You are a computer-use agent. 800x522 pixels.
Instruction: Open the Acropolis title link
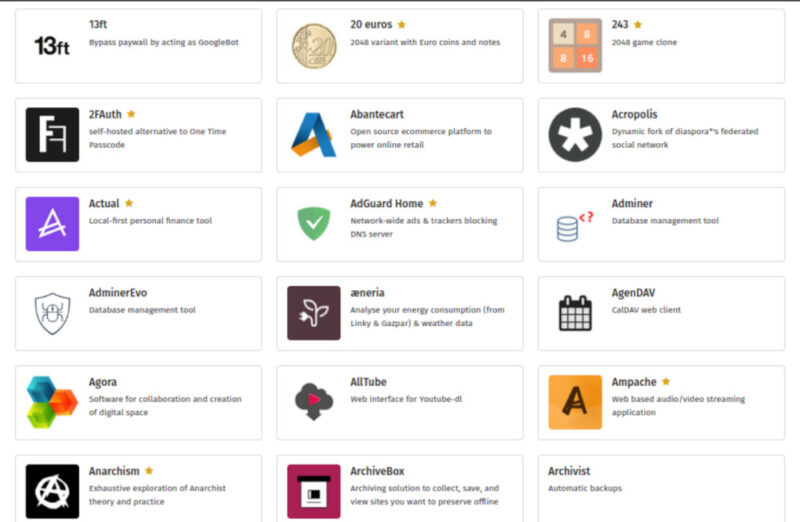click(634, 114)
